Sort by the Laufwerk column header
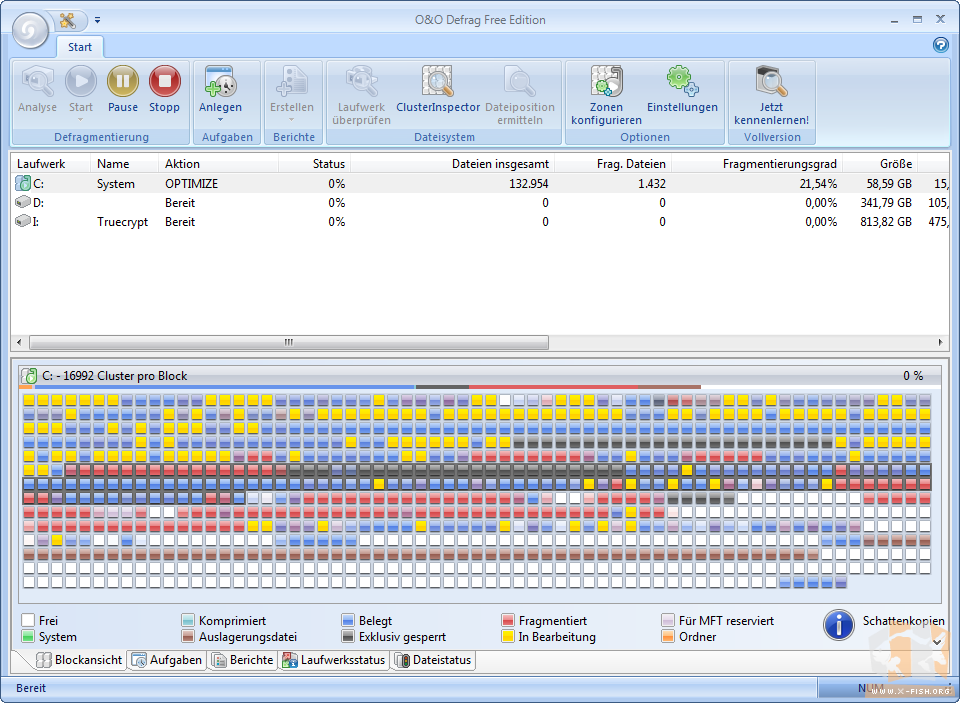 (x=51, y=164)
